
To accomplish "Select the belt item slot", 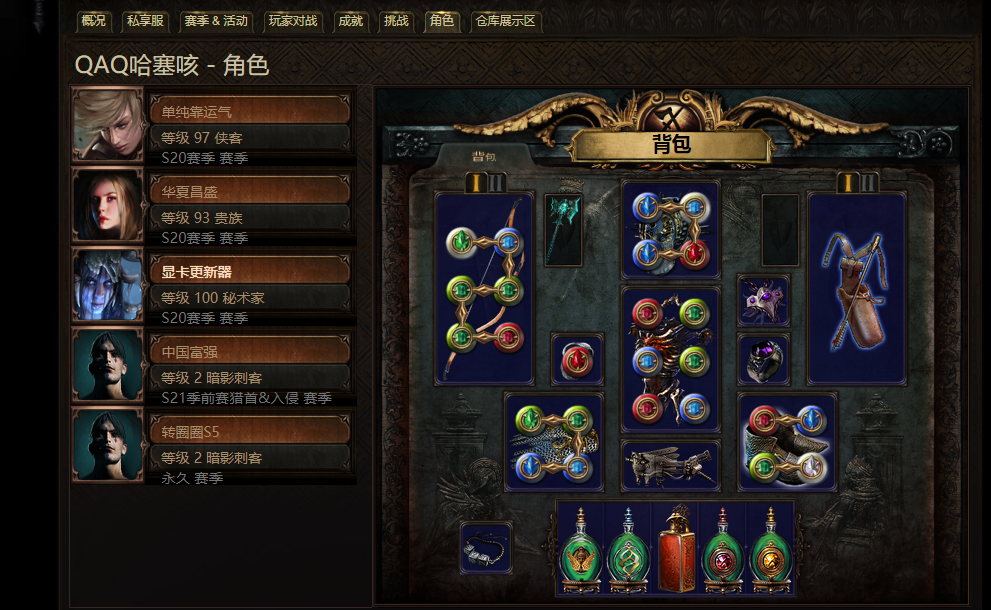I will 671,466.
